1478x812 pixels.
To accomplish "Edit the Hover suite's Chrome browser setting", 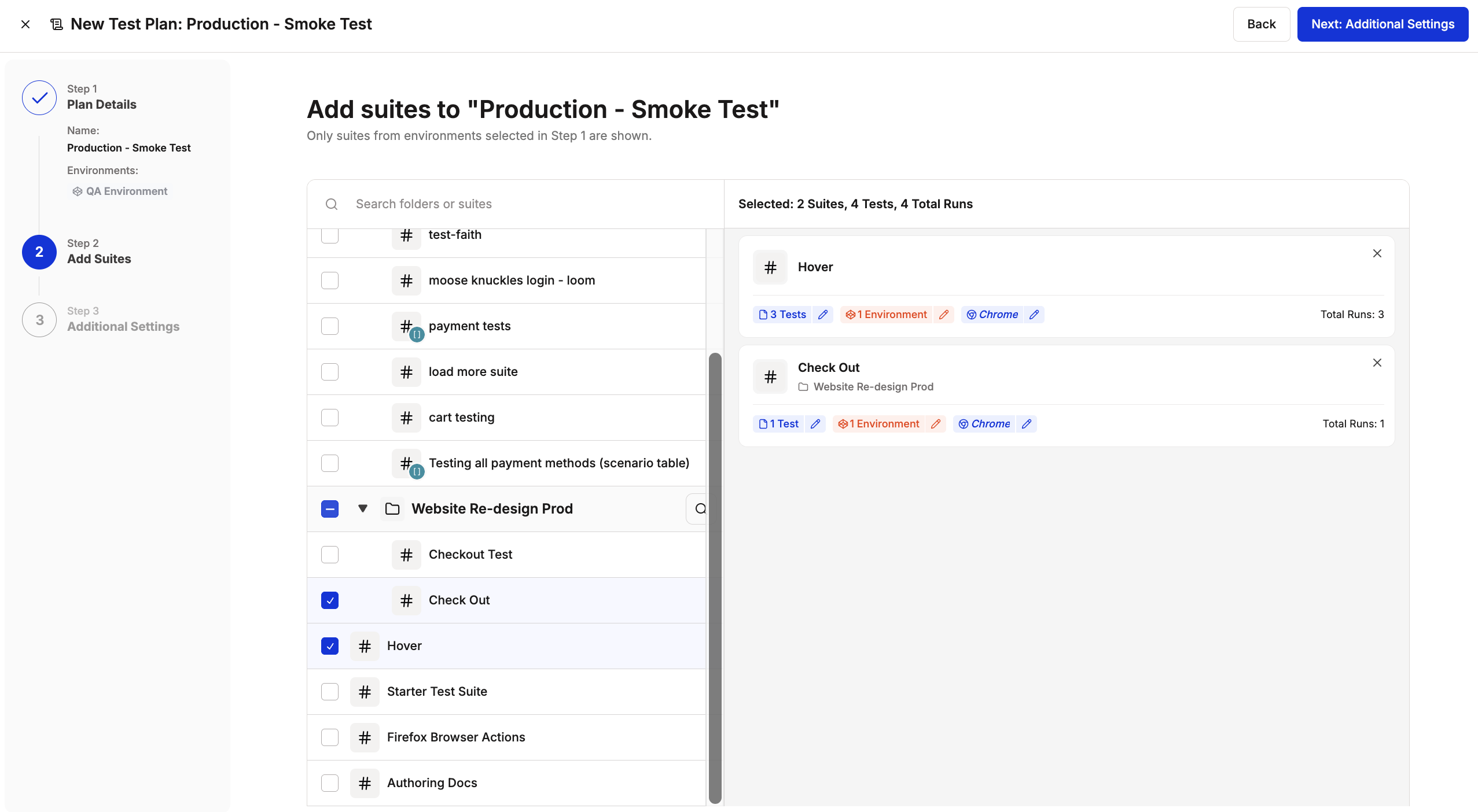I will coord(1034,315).
